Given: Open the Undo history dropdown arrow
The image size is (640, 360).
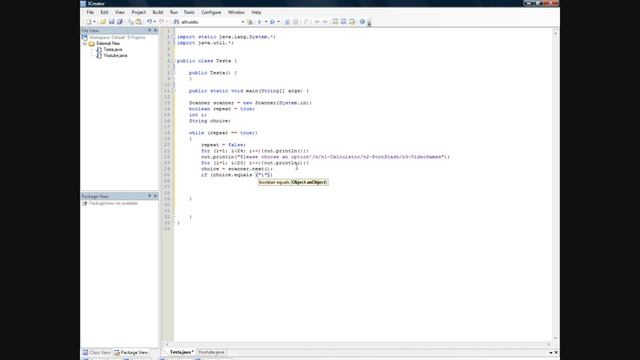Looking at the screenshot, I should tap(155, 22).
